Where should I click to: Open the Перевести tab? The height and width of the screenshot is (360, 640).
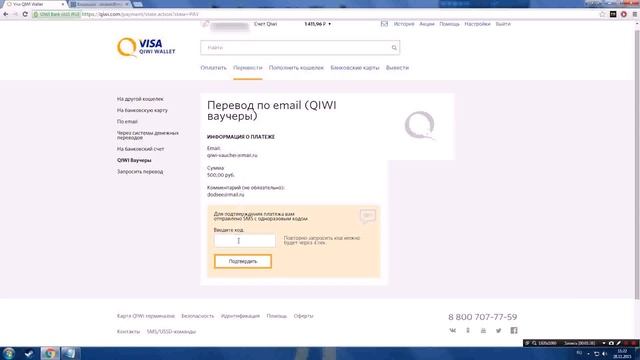[x=248, y=68]
